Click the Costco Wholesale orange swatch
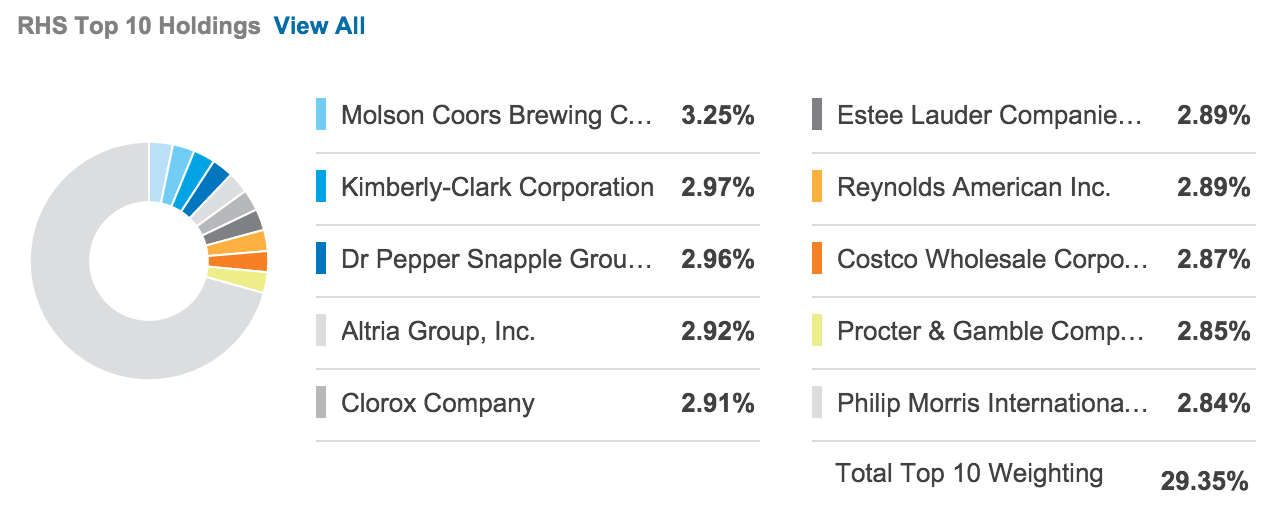This screenshot has width=1282, height=516. pyautogui.click(x=817, y=259)
